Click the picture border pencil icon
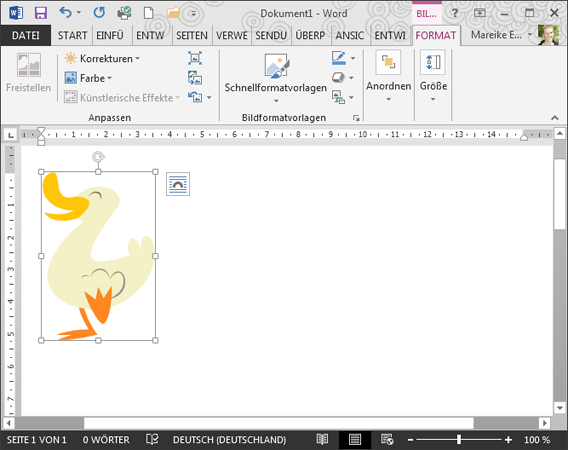568x450 pixels. pos(338,58)
